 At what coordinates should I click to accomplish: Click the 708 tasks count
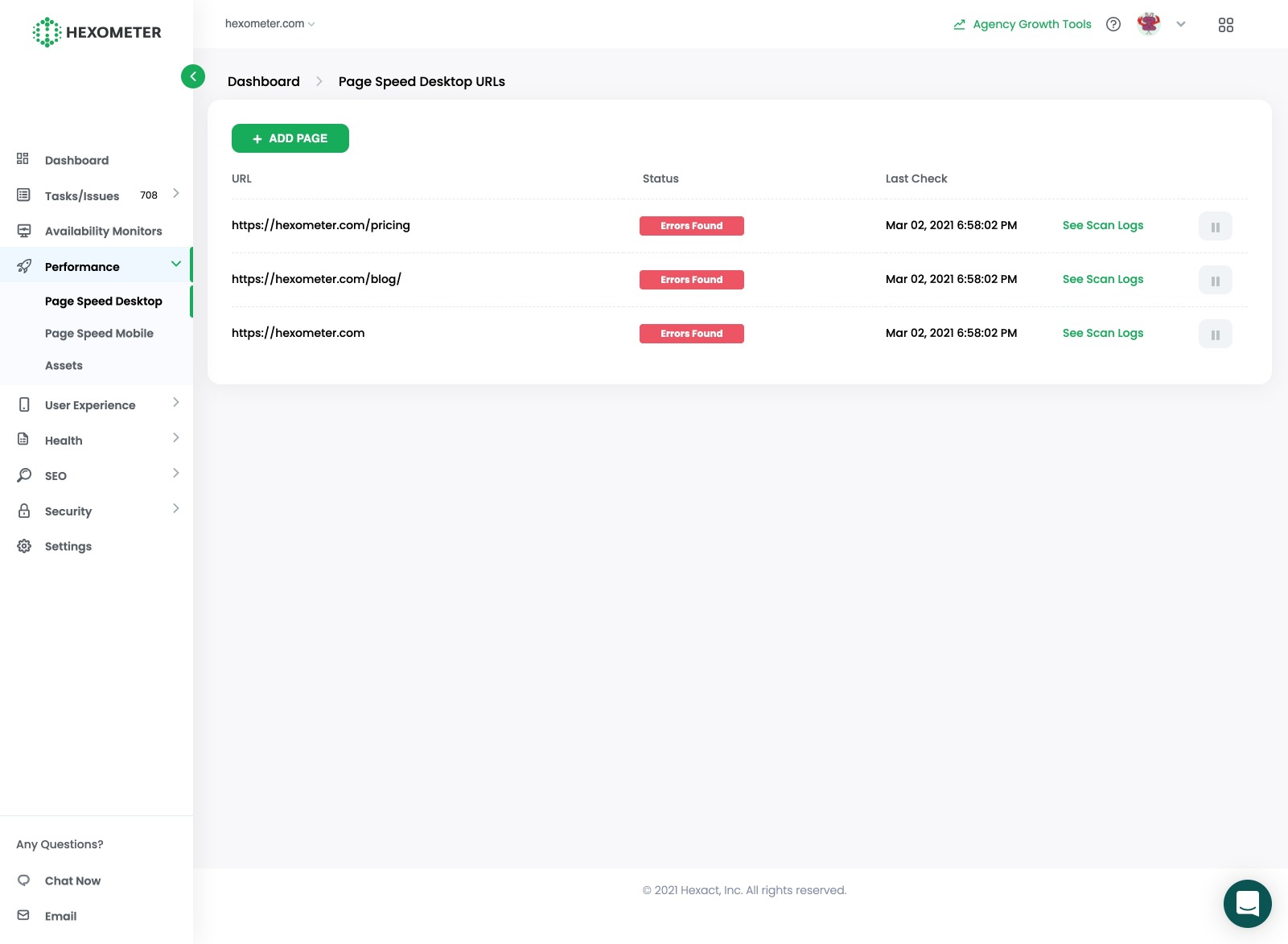tap(149, 195)
